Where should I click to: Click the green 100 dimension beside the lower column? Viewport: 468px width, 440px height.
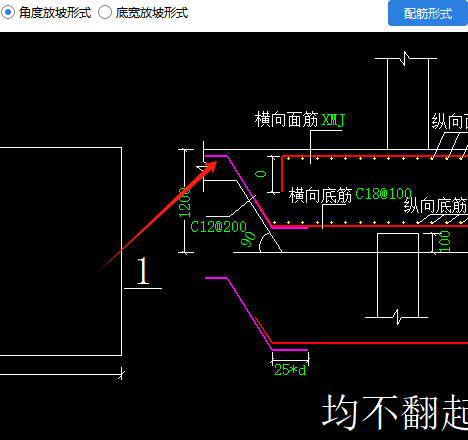coord(445,242)
